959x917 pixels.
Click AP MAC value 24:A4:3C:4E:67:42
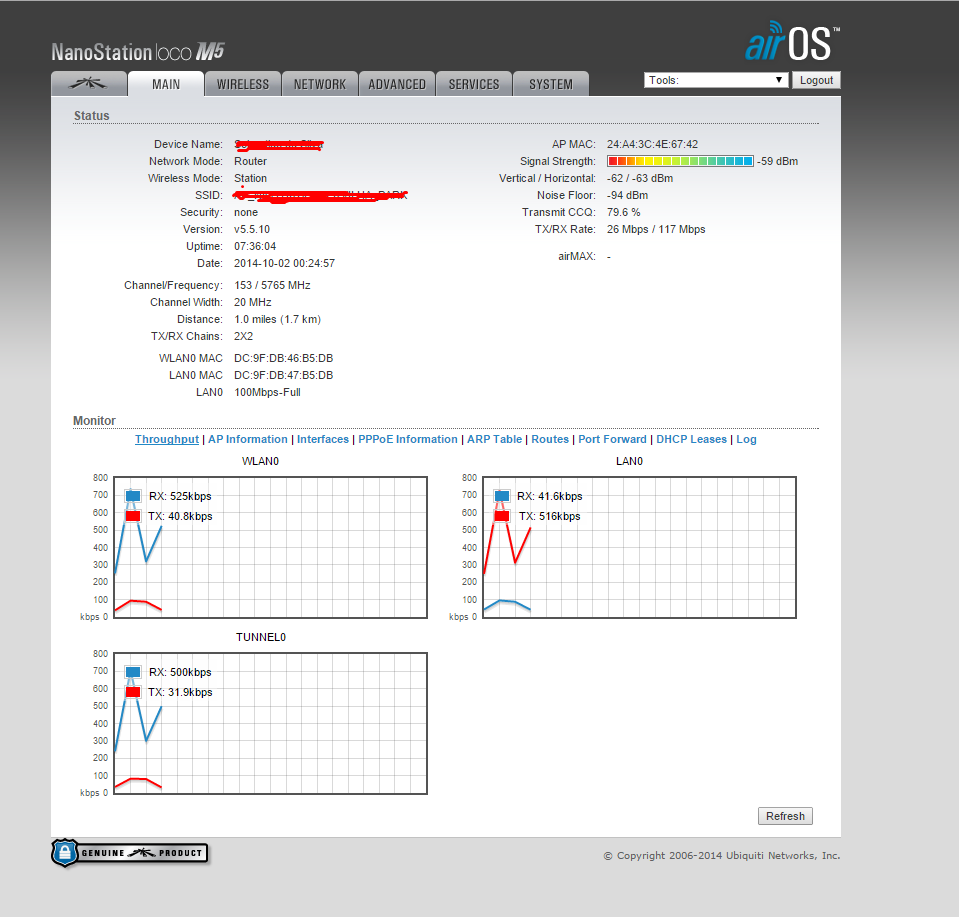click(x=652, y=144)
